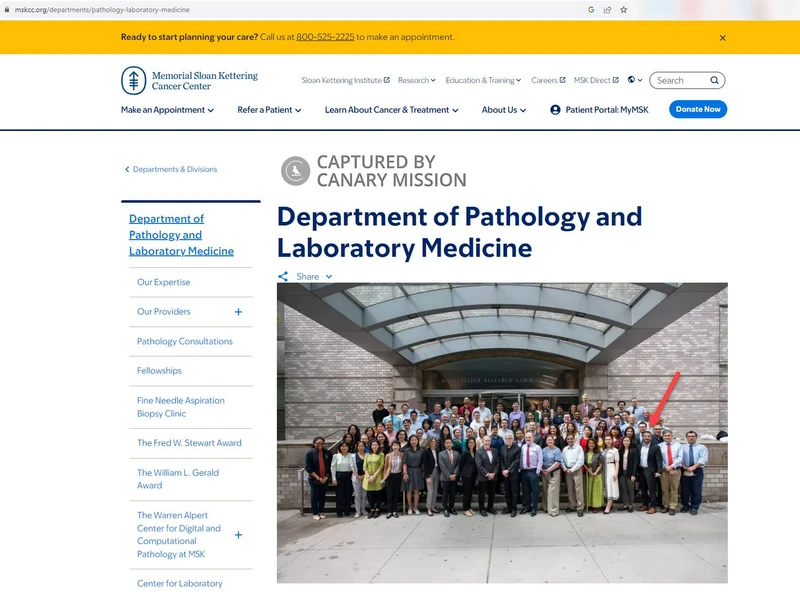Click the Share icon above the photo

(x=283, y=277)
